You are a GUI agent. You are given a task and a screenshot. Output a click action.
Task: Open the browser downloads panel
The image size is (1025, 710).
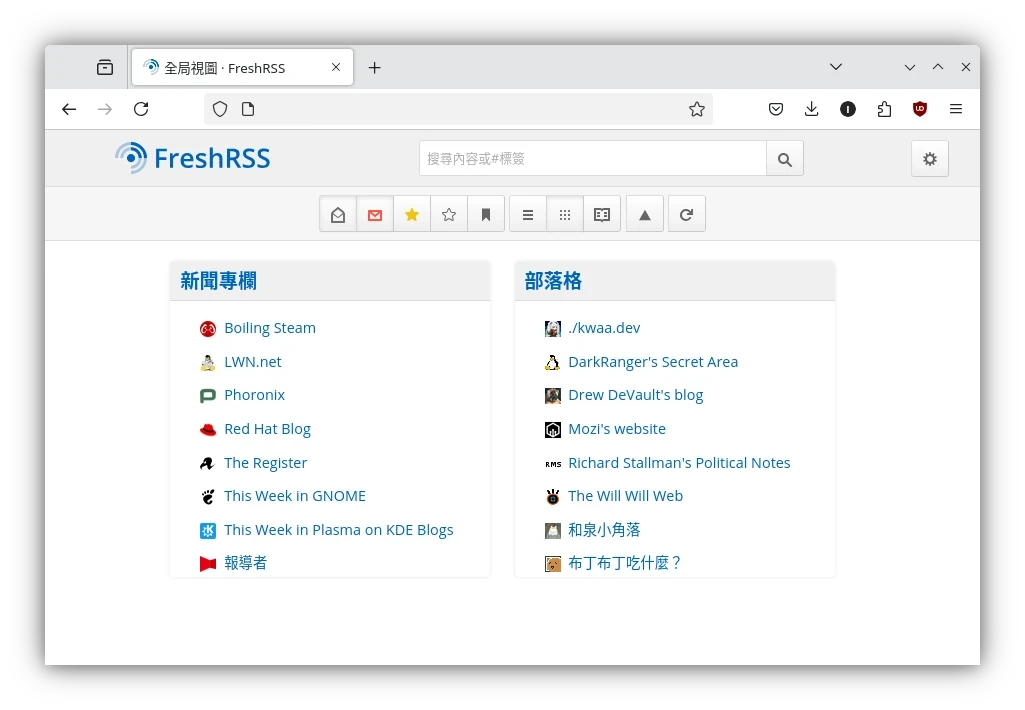pos(811,109)
